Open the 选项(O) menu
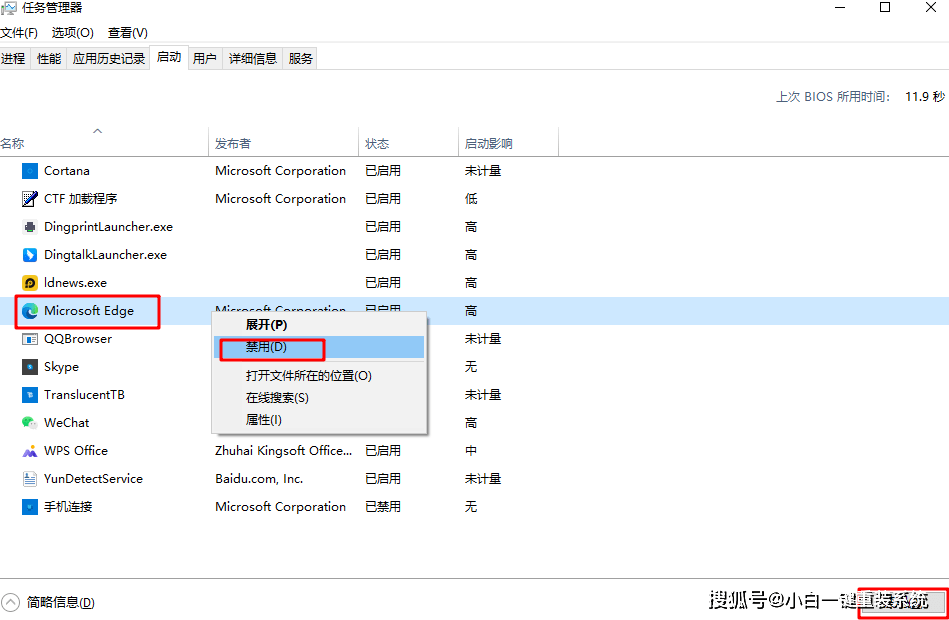The width and height of the screenshot is (949, 620). [73, 33]
